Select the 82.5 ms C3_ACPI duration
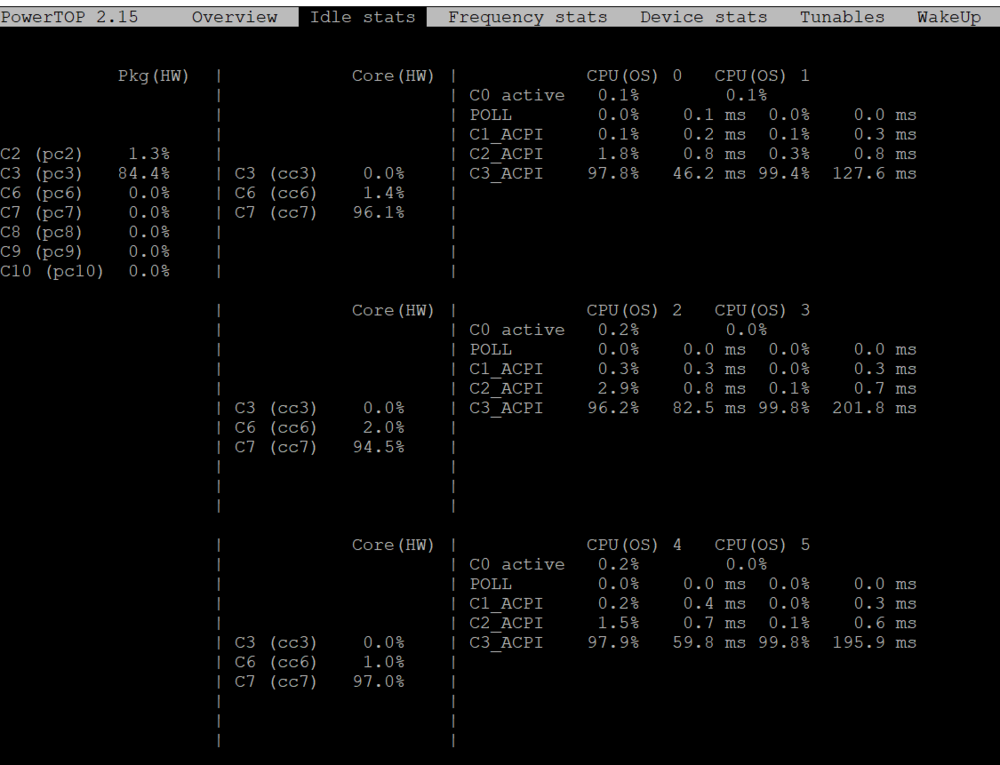The height and width of the screenshot is (765, 1000). pos(709,408)
